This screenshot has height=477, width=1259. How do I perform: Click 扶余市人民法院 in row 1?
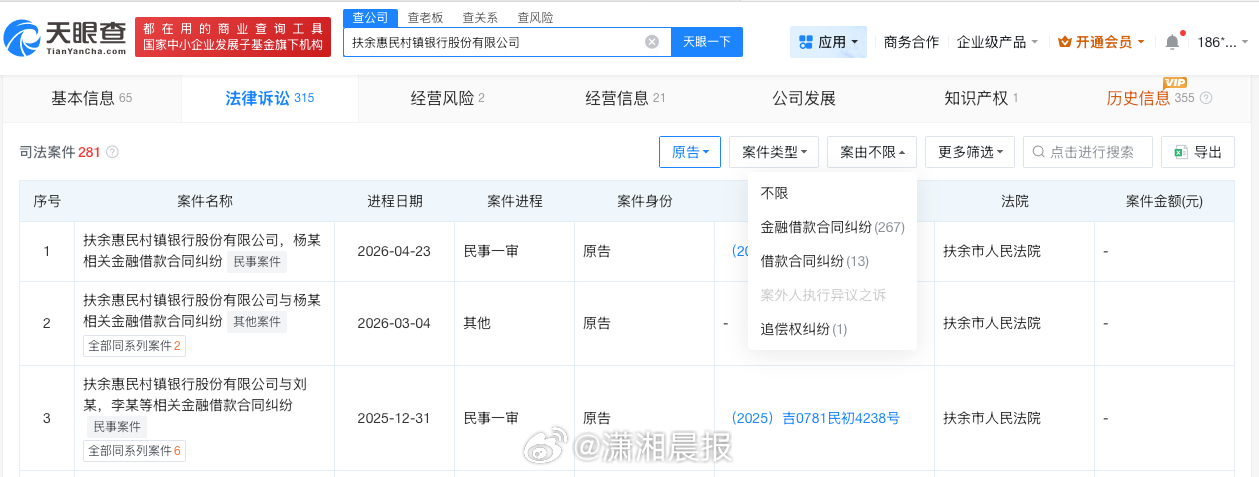(992, 251)
